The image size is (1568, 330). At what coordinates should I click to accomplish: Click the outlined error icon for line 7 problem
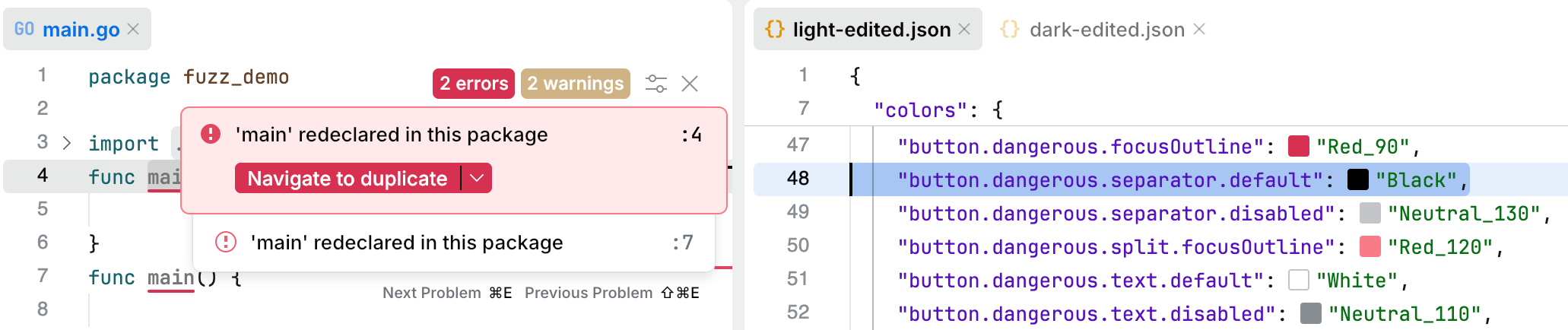point(226,243)
